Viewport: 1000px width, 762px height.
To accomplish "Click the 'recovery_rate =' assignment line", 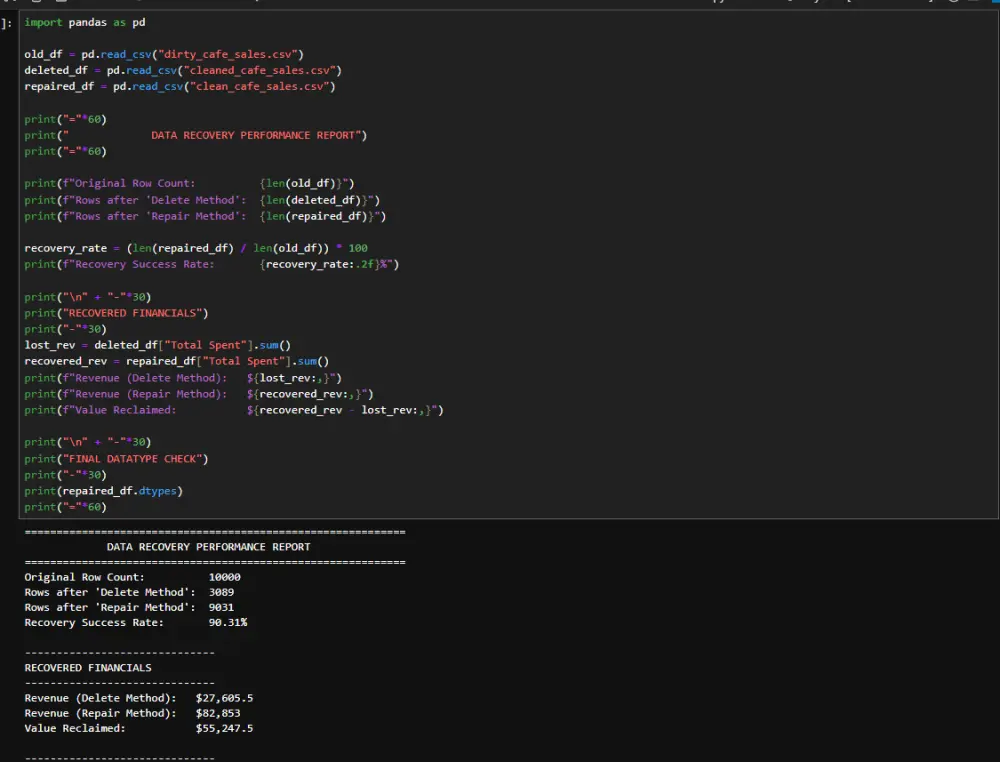I will click(x=196, y=248).
